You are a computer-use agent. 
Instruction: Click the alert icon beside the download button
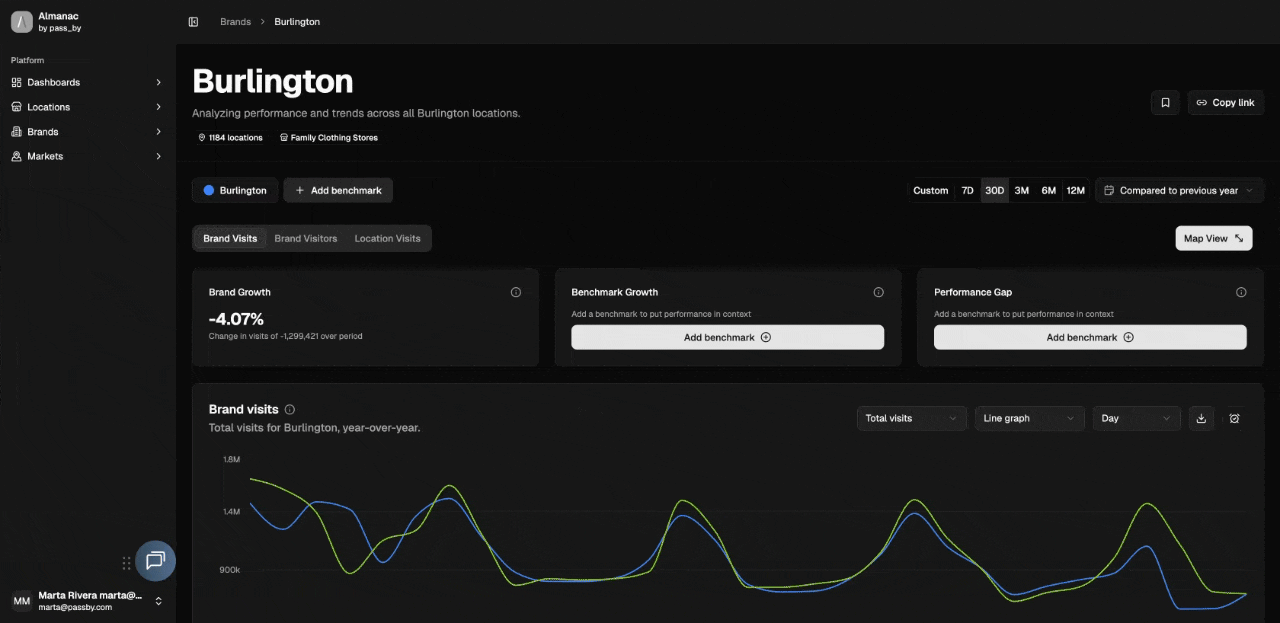click(1234, 419)
